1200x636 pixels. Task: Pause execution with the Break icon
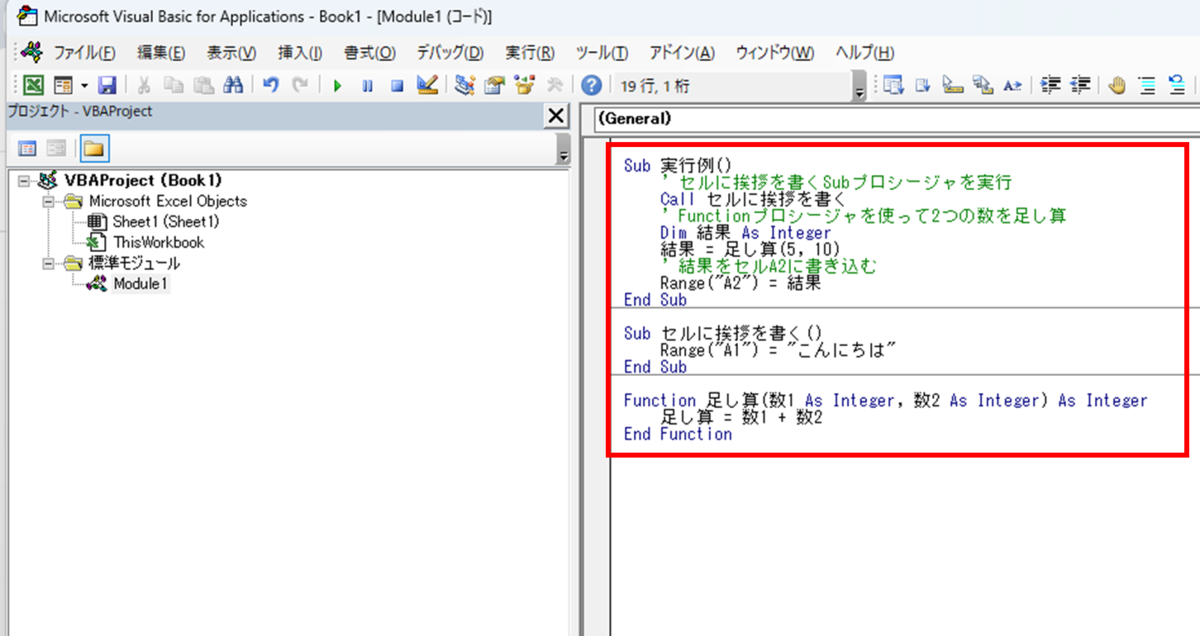click(365, 85)
